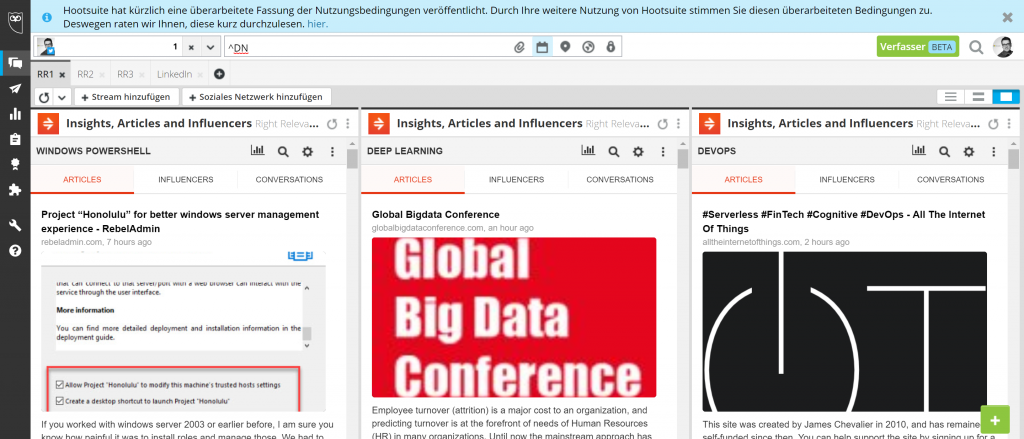Open Tools wrench icon in sidebar
The width and height of the screenshot is (1024, 439).
pyautogui.click(x=15, y=225)
